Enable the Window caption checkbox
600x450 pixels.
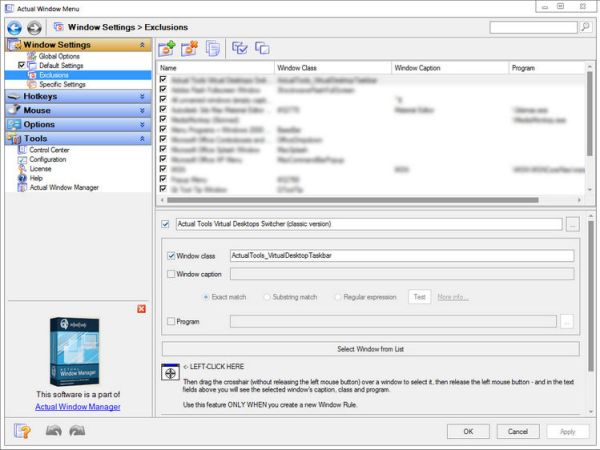(x=171, y=274)
